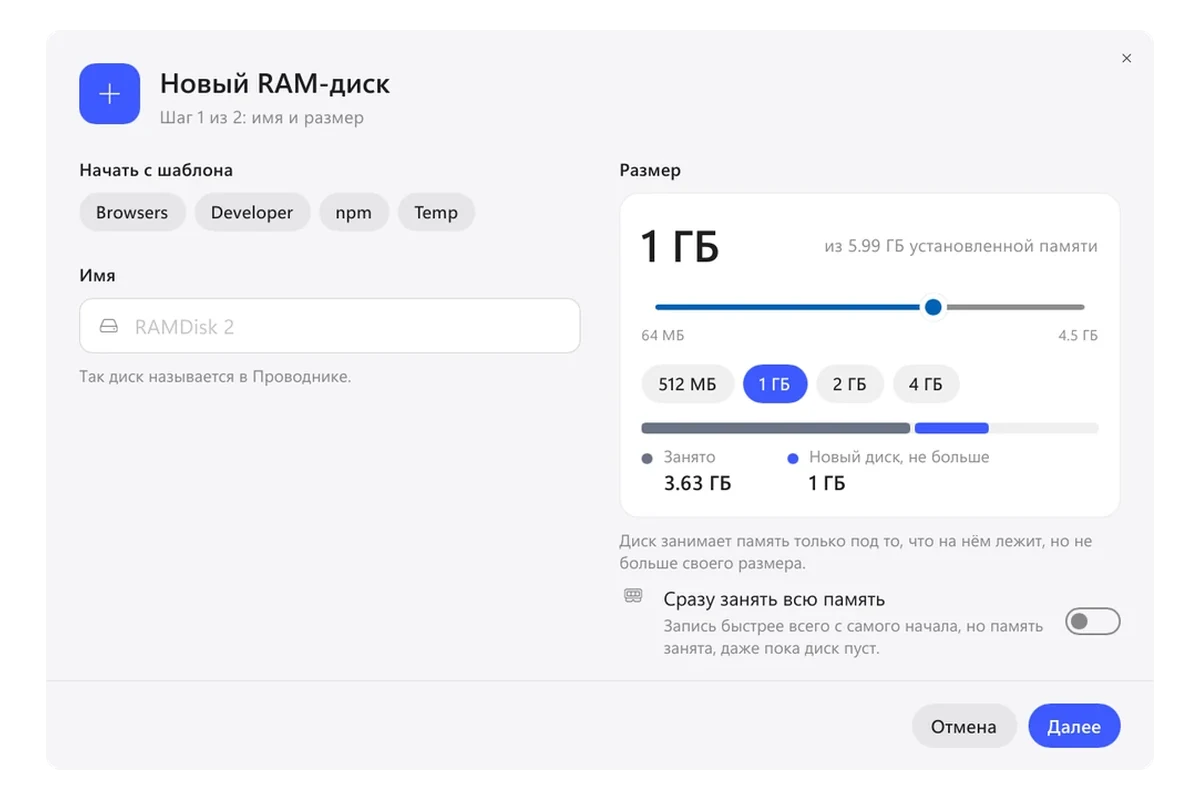Click the blue plus icon beside the title

[x=110, y=94]
